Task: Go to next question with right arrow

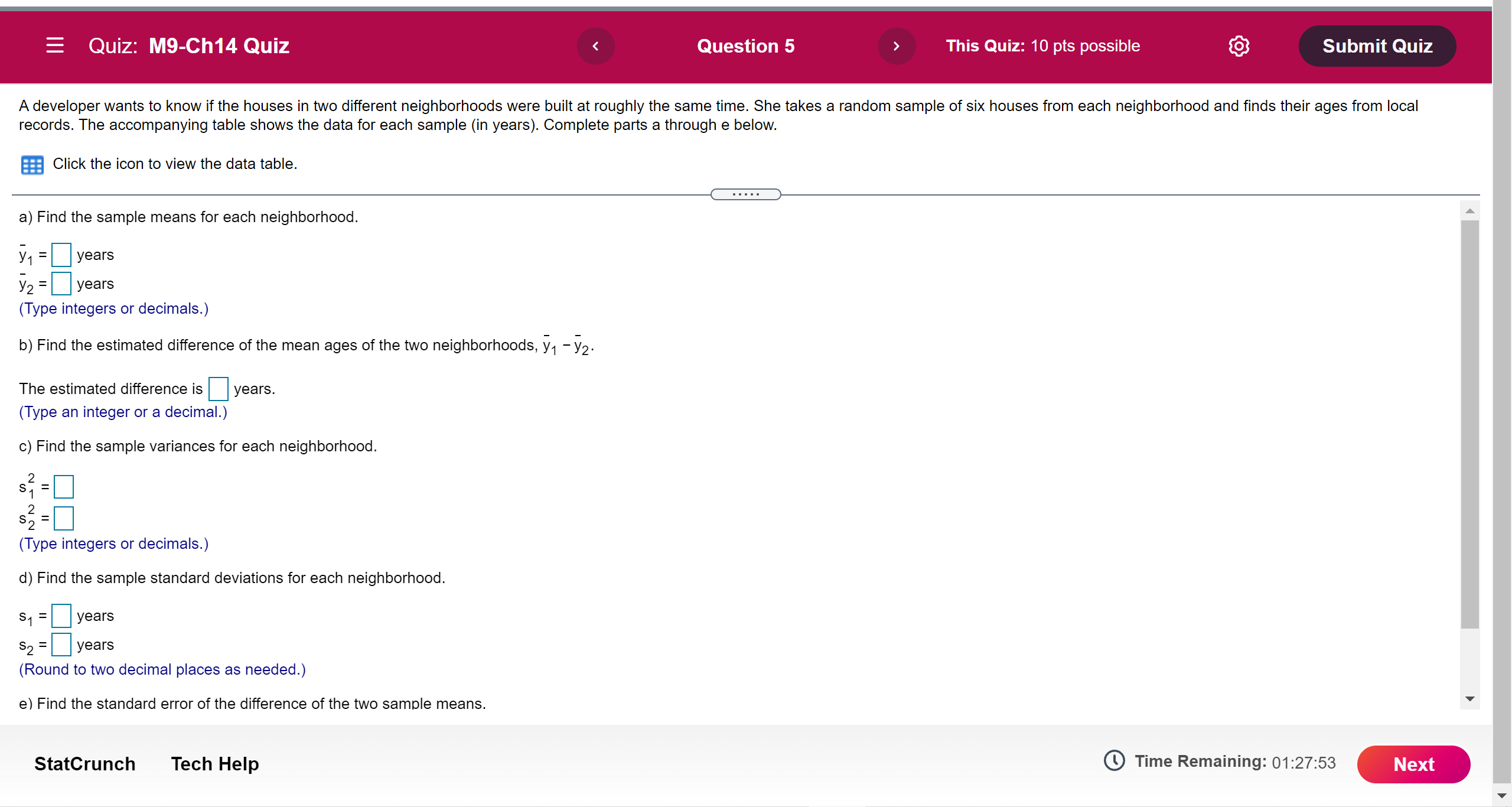Action: point(897,45)
